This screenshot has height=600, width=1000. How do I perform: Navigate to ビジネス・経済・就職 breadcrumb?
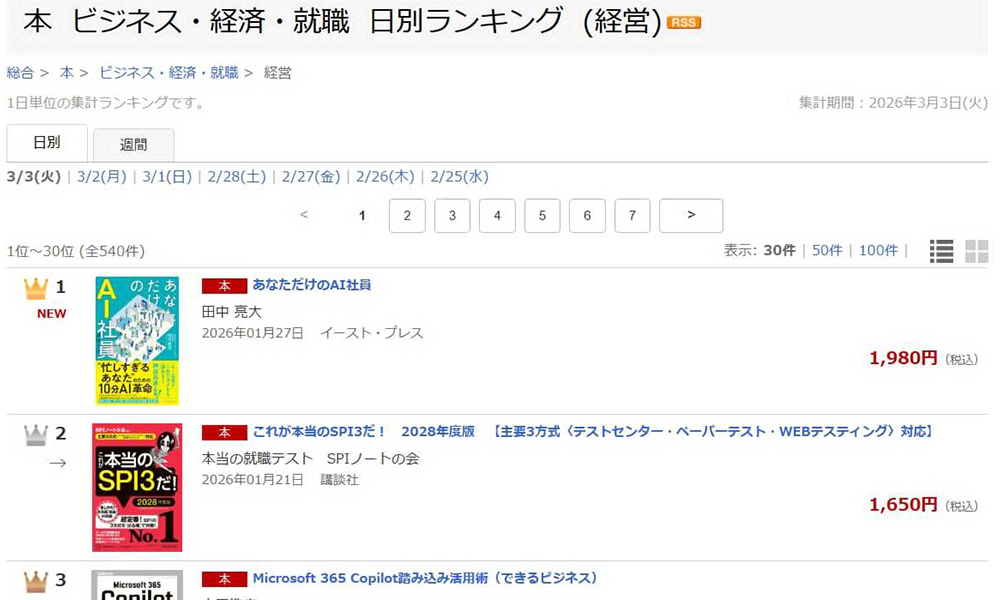(x=168, y=73)
